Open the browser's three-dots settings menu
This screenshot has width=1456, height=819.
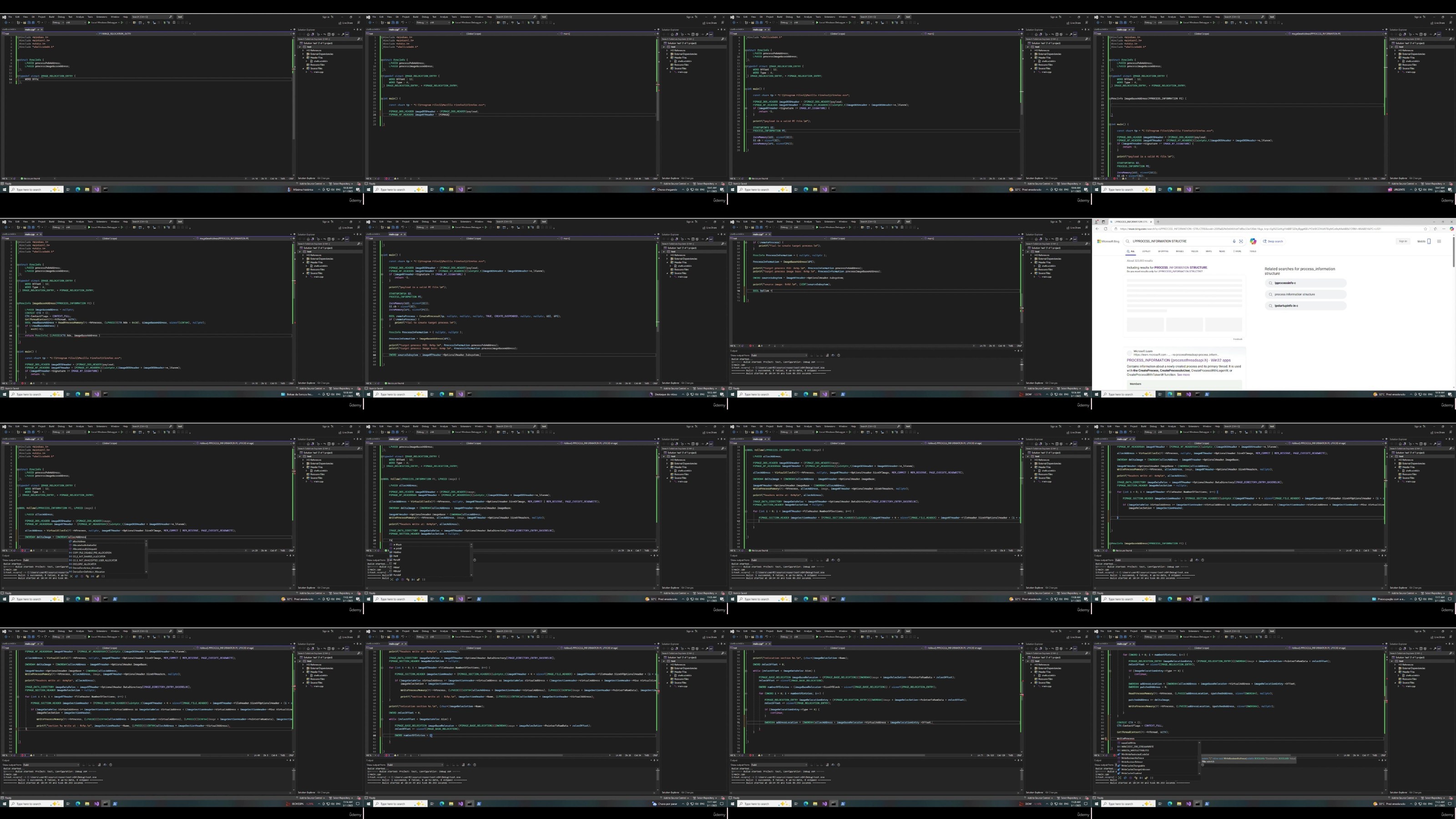click(x=1444, y=229)
